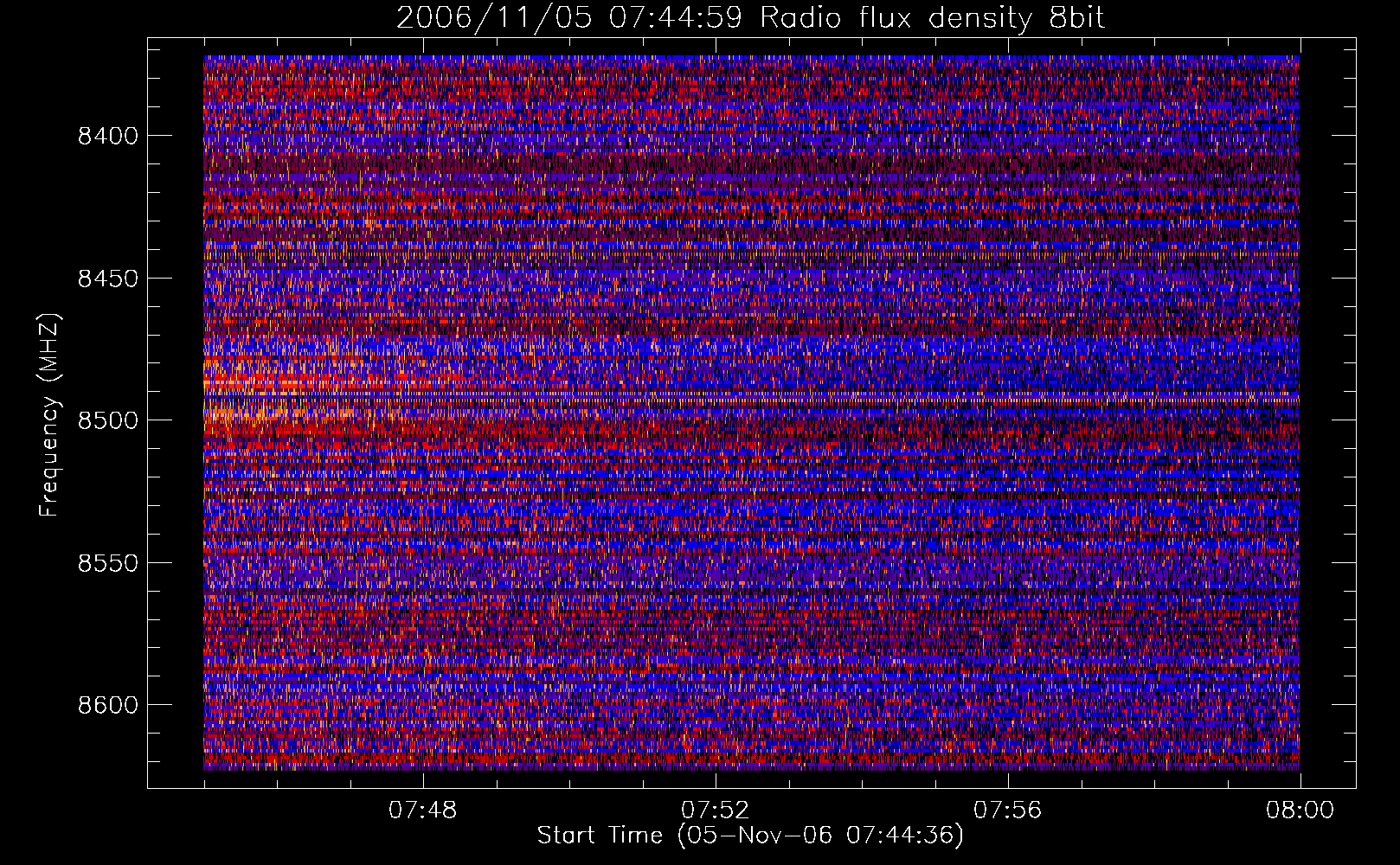Click the 'Start Time (05-Nov-06 07:44:36)' axis label
The height and width of the screenshot is (865, 1400).
[x=750, y=836]
